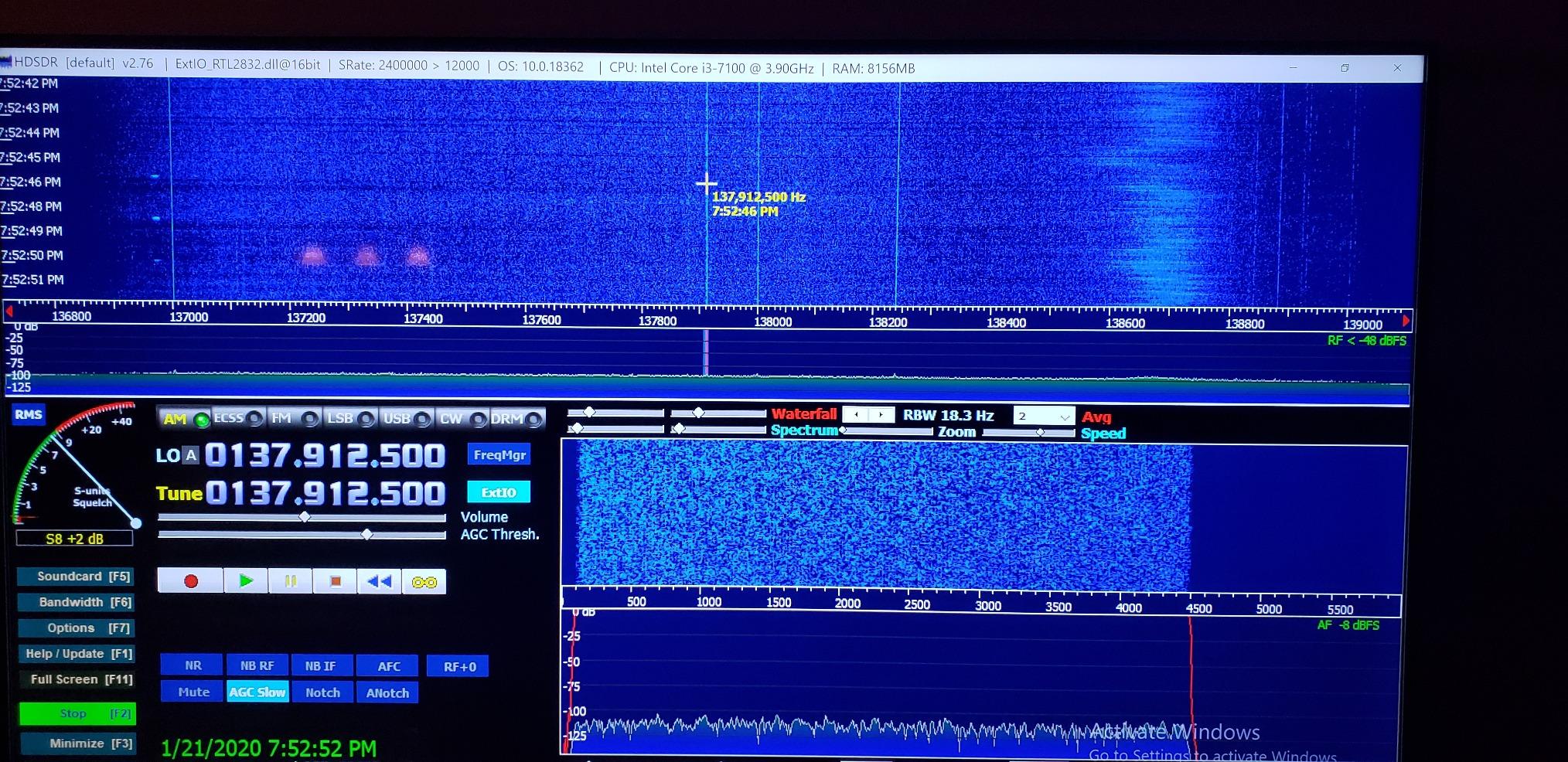Increase RBW with right arrow

tap(881, 415)
